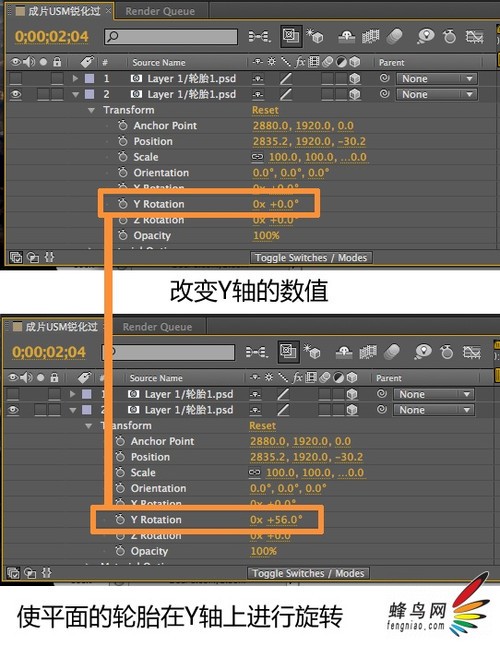Click Reset link in top Transform group

(265, 110)
